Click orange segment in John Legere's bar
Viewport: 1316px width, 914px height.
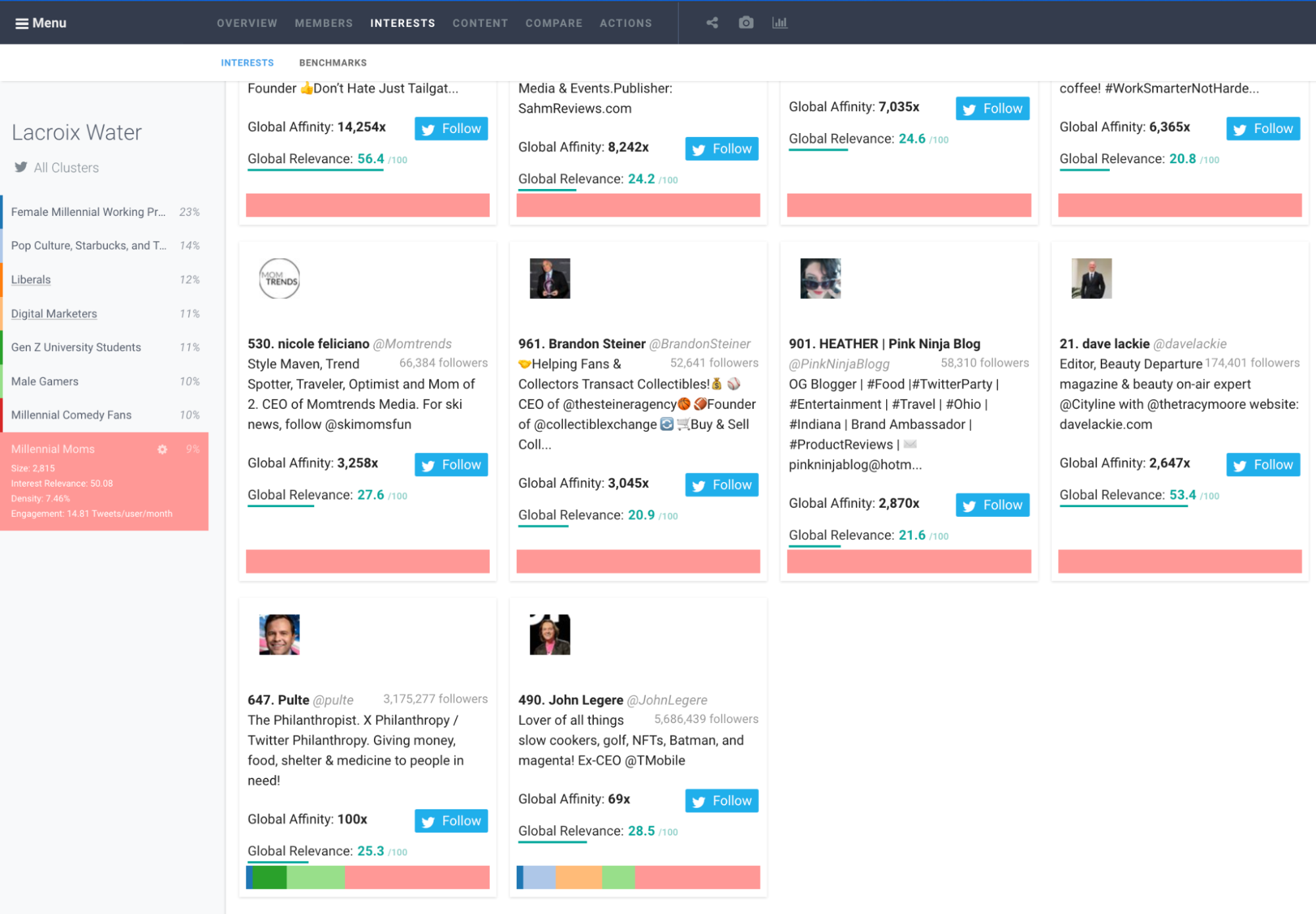click(x=579, y=878)
